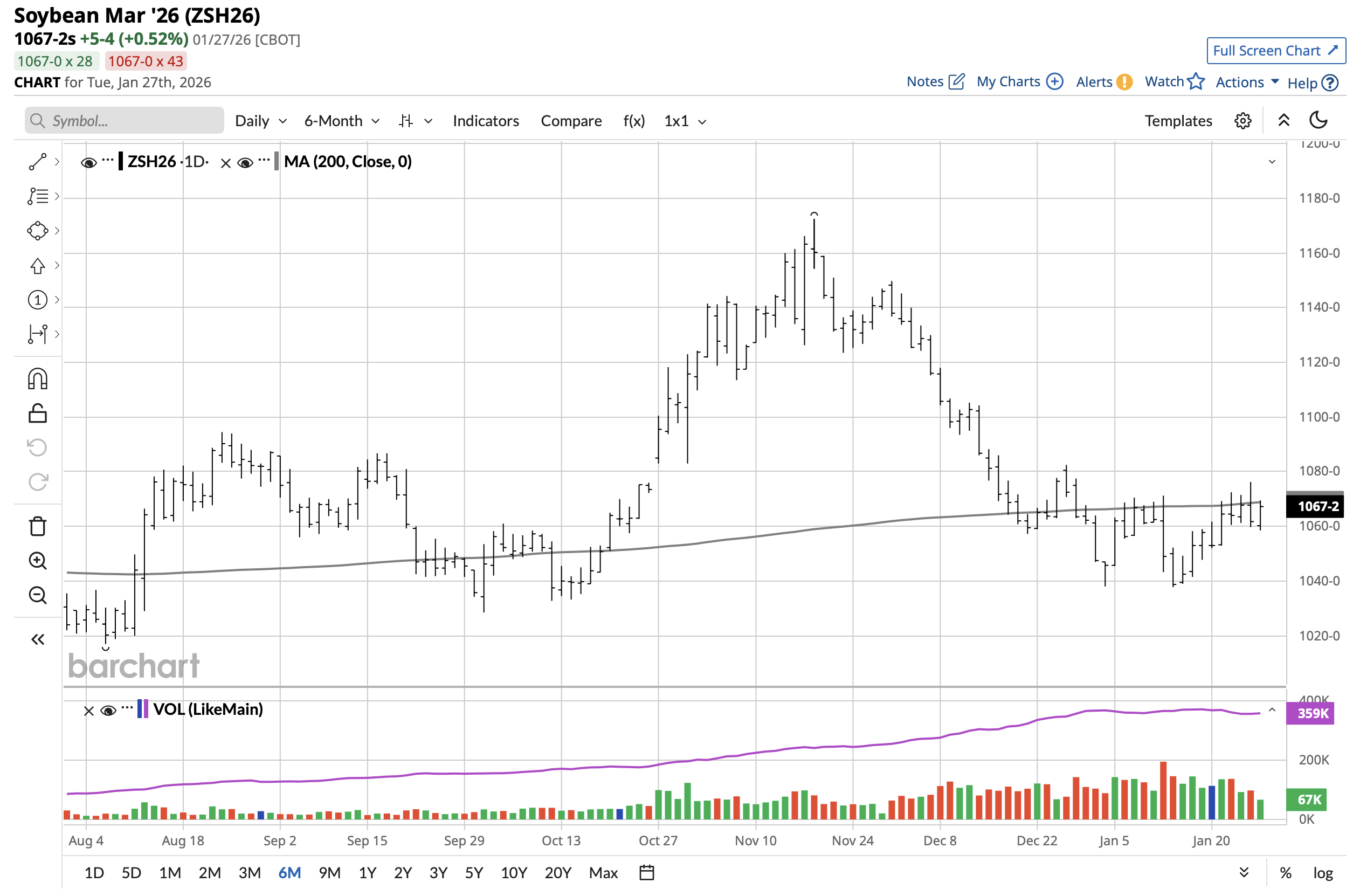Image resolution: width=1353 pixels, height=896 pixels.
Task: Click the Symbol search field
Action: coord(124,121)
